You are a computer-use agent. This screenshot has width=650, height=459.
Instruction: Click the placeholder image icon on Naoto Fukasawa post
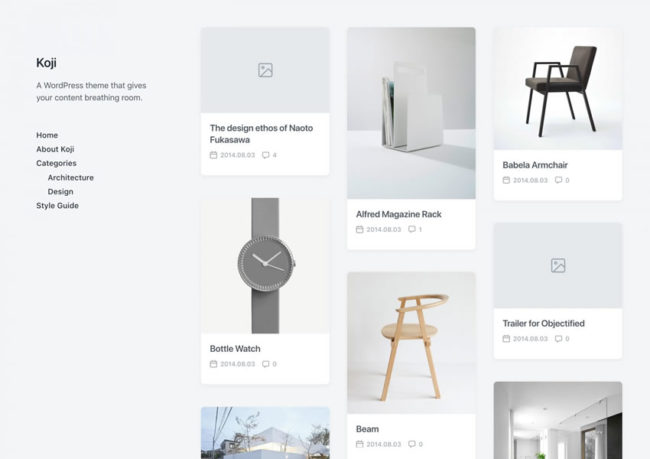click(x=265, y=70)
